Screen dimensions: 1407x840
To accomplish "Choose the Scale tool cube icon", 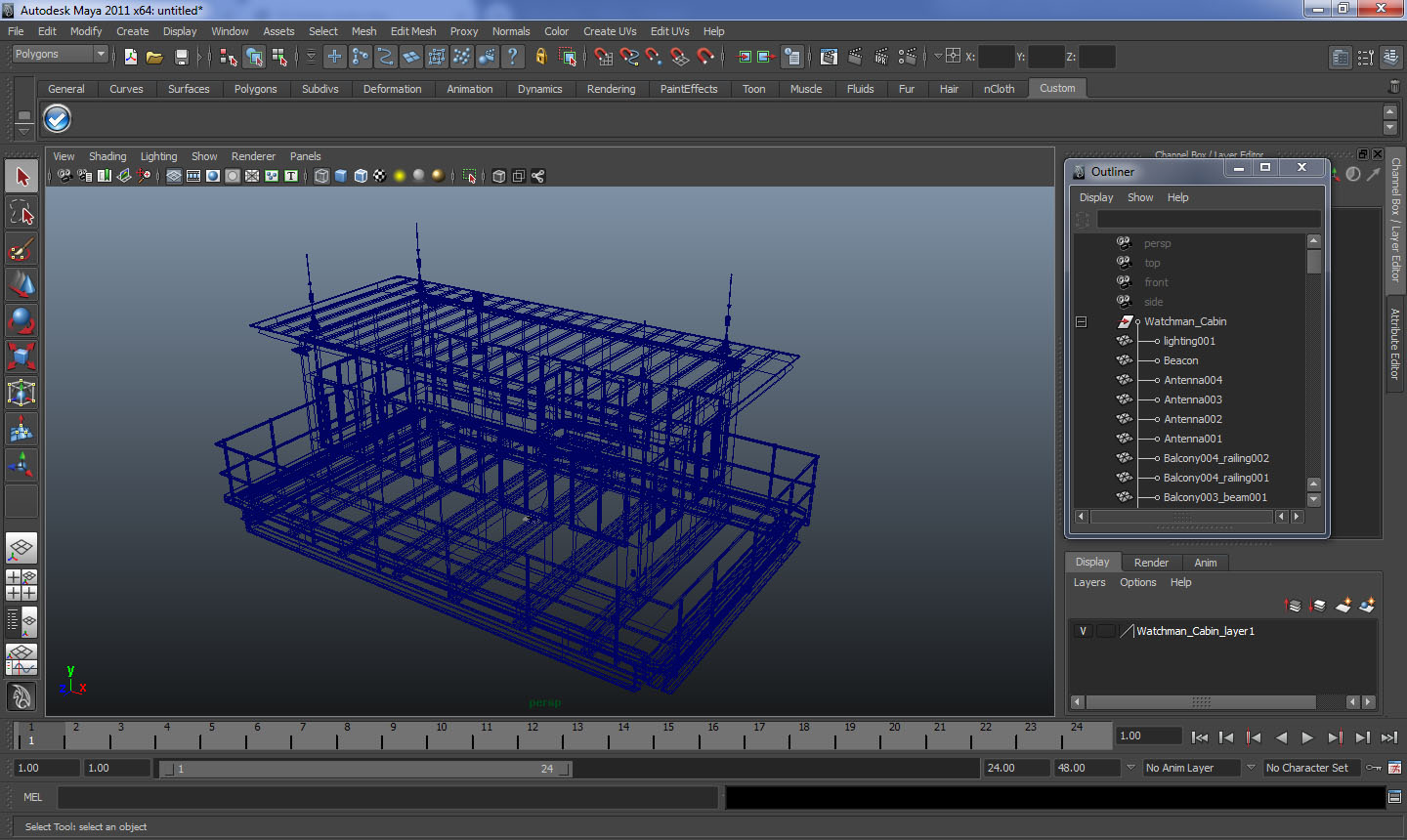I will (21, 357).
